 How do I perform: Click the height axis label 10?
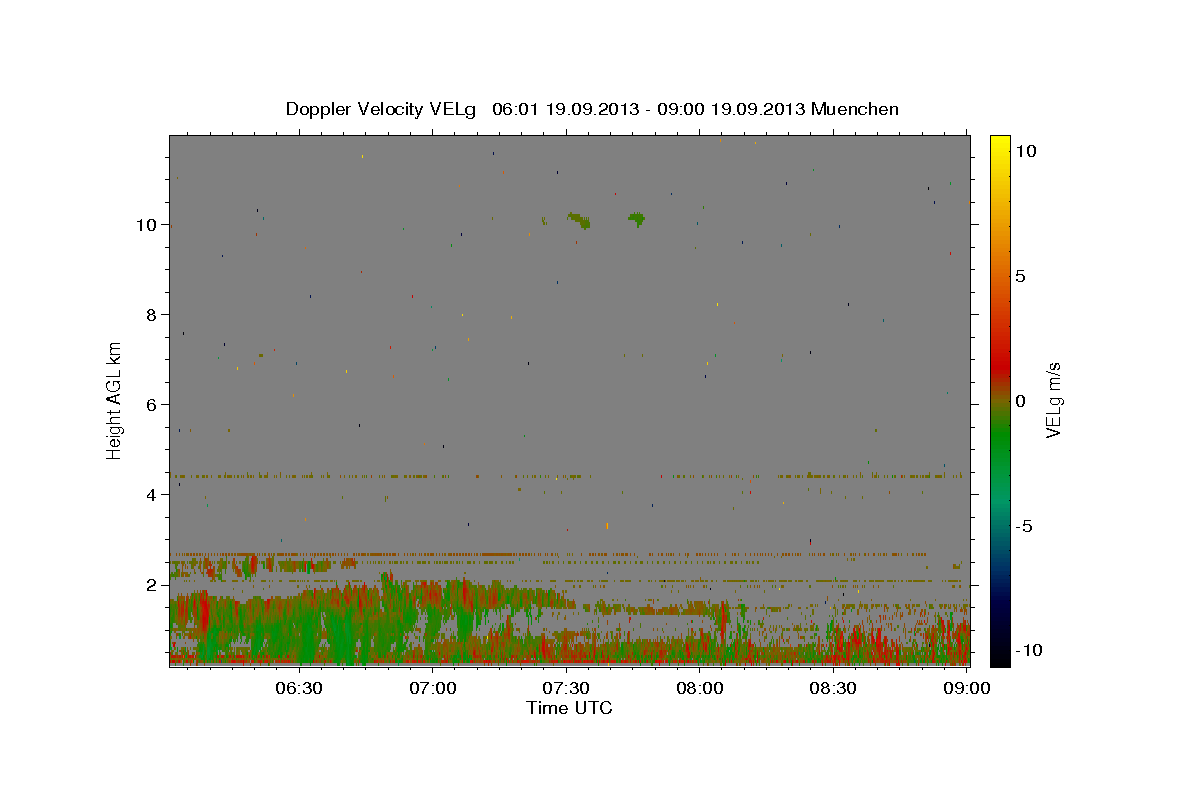click(147, 224)
